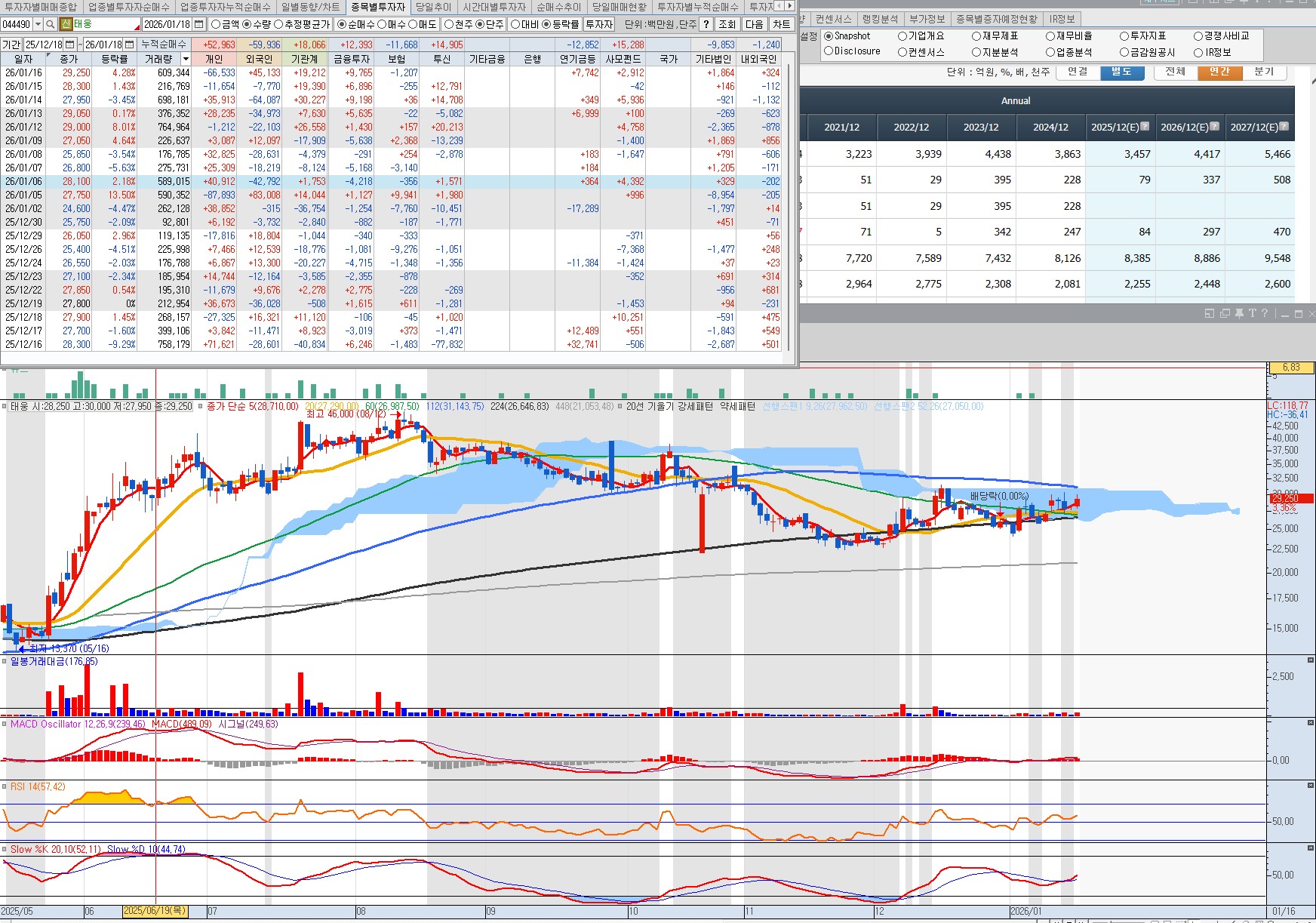
Task: Click the 다음 next button
Action: (754, 24)
